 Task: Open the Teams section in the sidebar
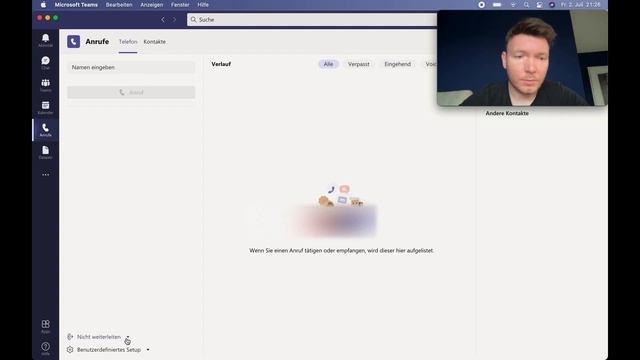45,85
